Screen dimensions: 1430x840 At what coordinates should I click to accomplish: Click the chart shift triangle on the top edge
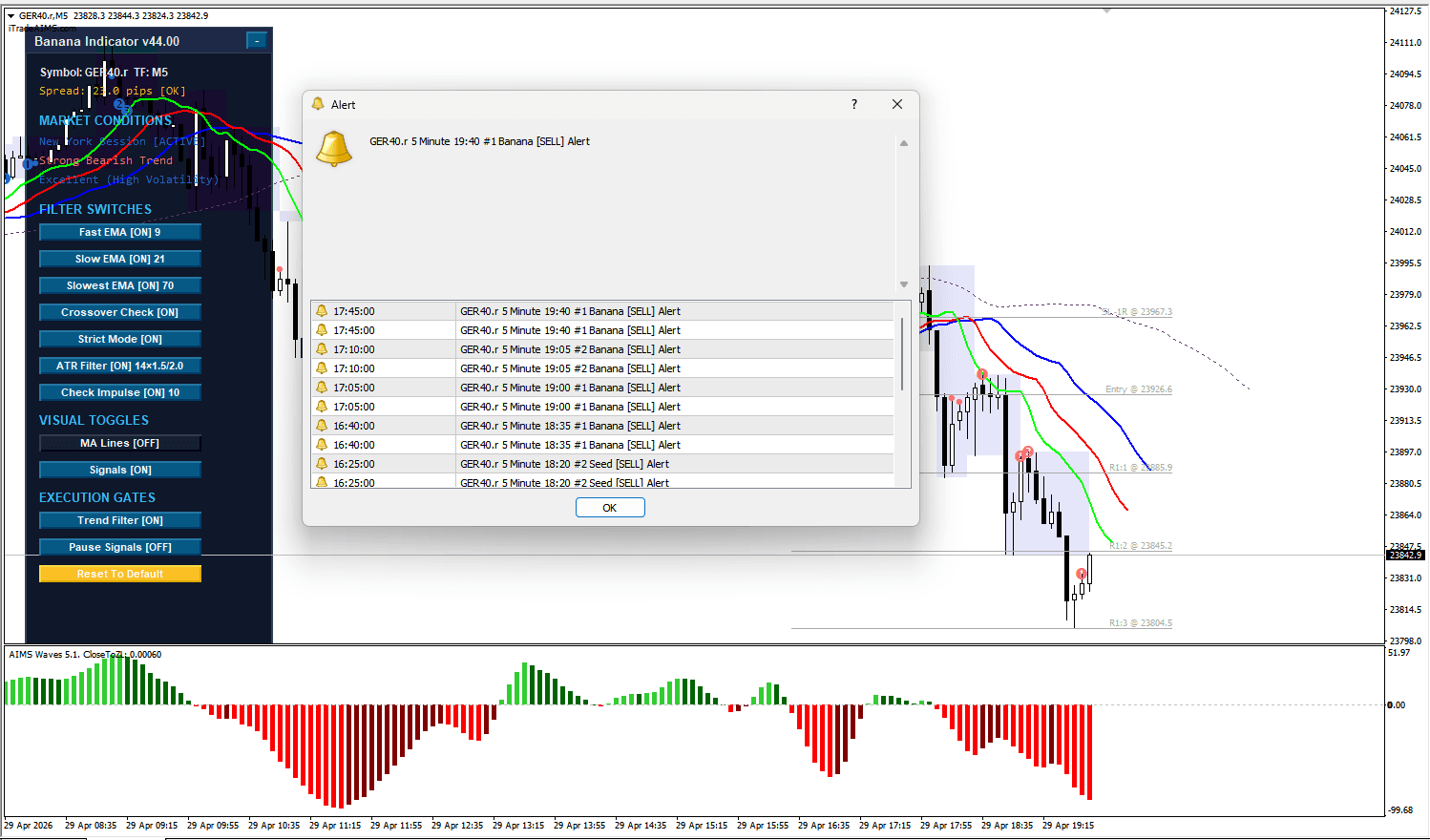coord(1107,10)
